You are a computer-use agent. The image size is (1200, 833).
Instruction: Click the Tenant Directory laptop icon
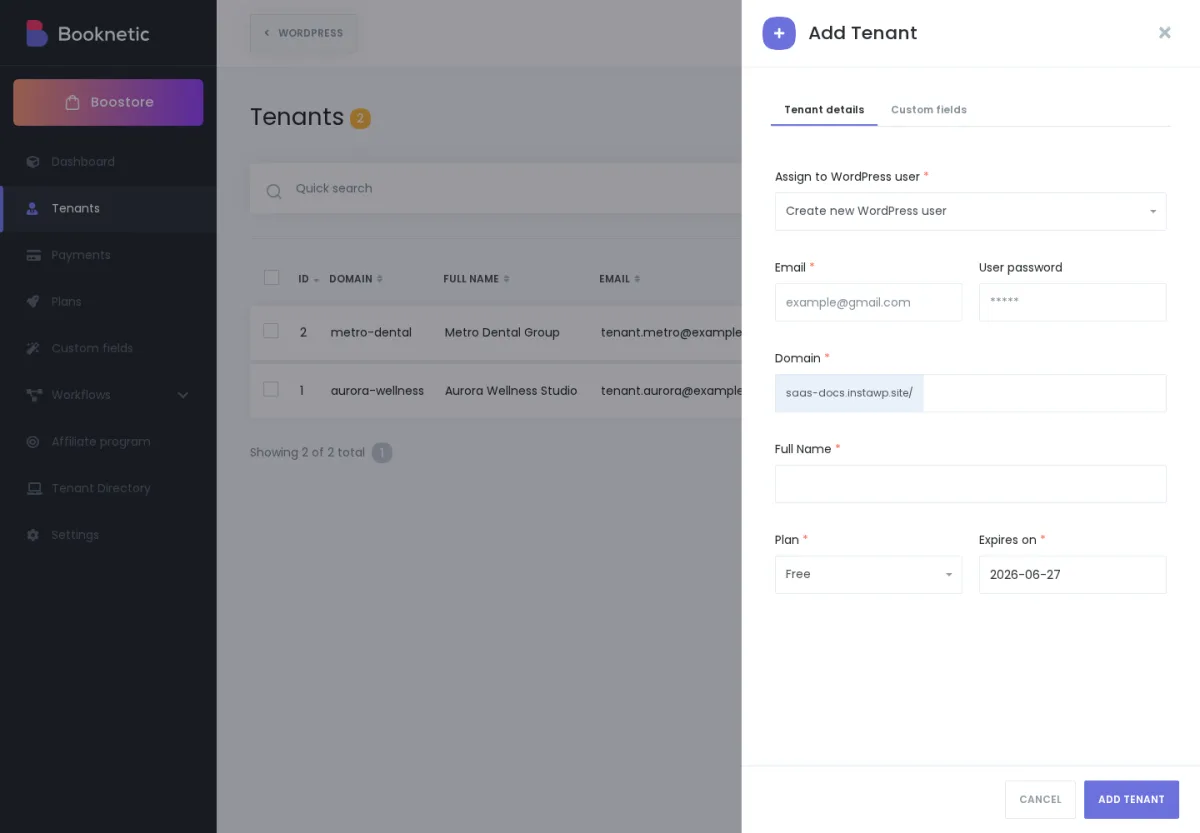[33, 488]
